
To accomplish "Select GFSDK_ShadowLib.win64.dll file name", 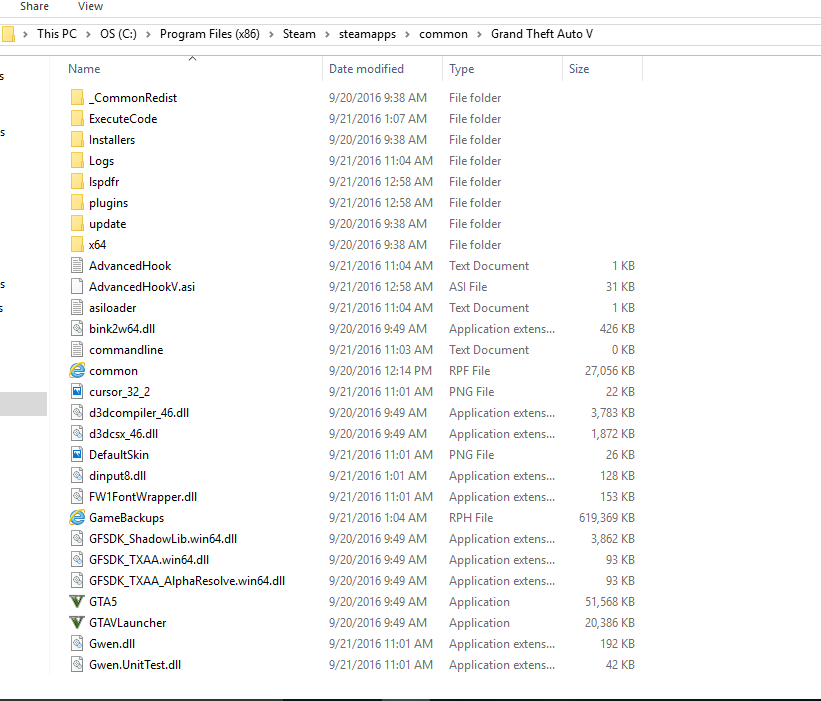I will (x=163, y=539).
